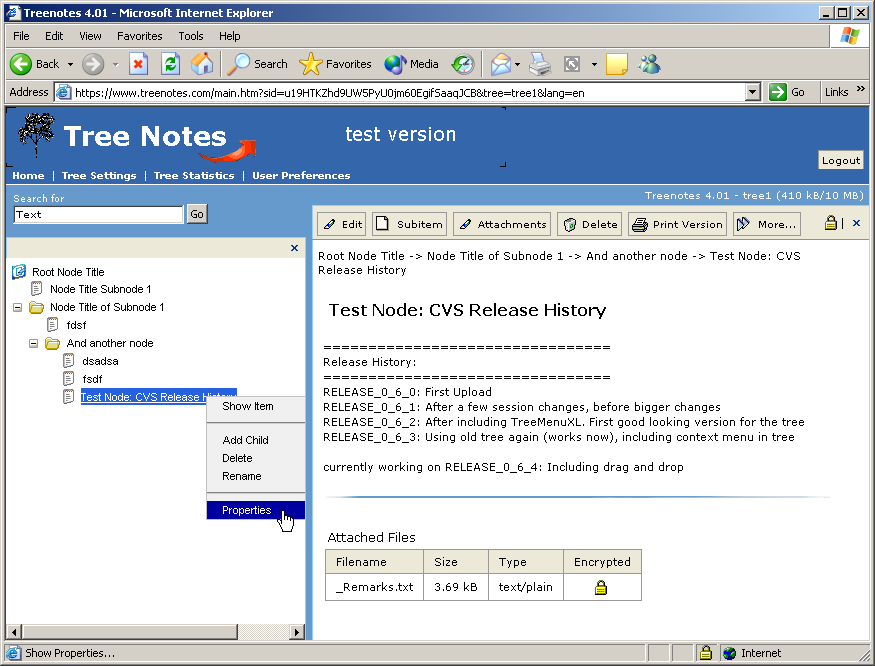875x666 pixels.
Task: Expand the Links toolbar chevron
Action: pos(861,89)
